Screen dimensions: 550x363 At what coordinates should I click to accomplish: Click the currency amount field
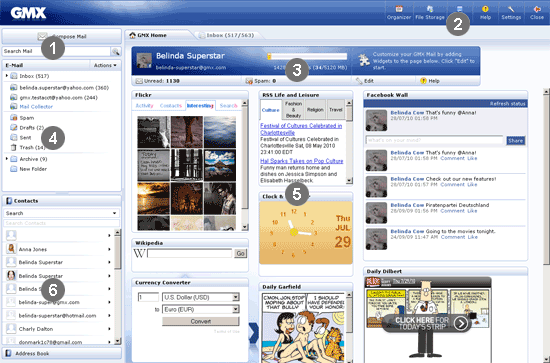click(x=148, y=297)
